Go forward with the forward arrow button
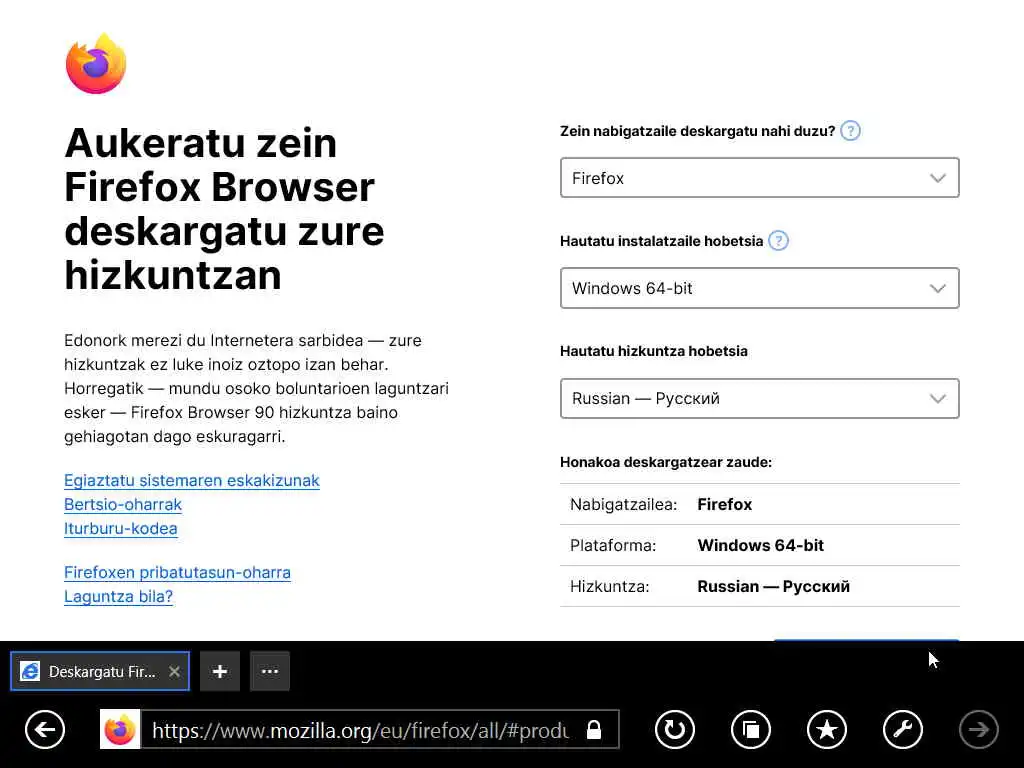Viewport: 1024px width, 768px height. [x=978, y=729]
